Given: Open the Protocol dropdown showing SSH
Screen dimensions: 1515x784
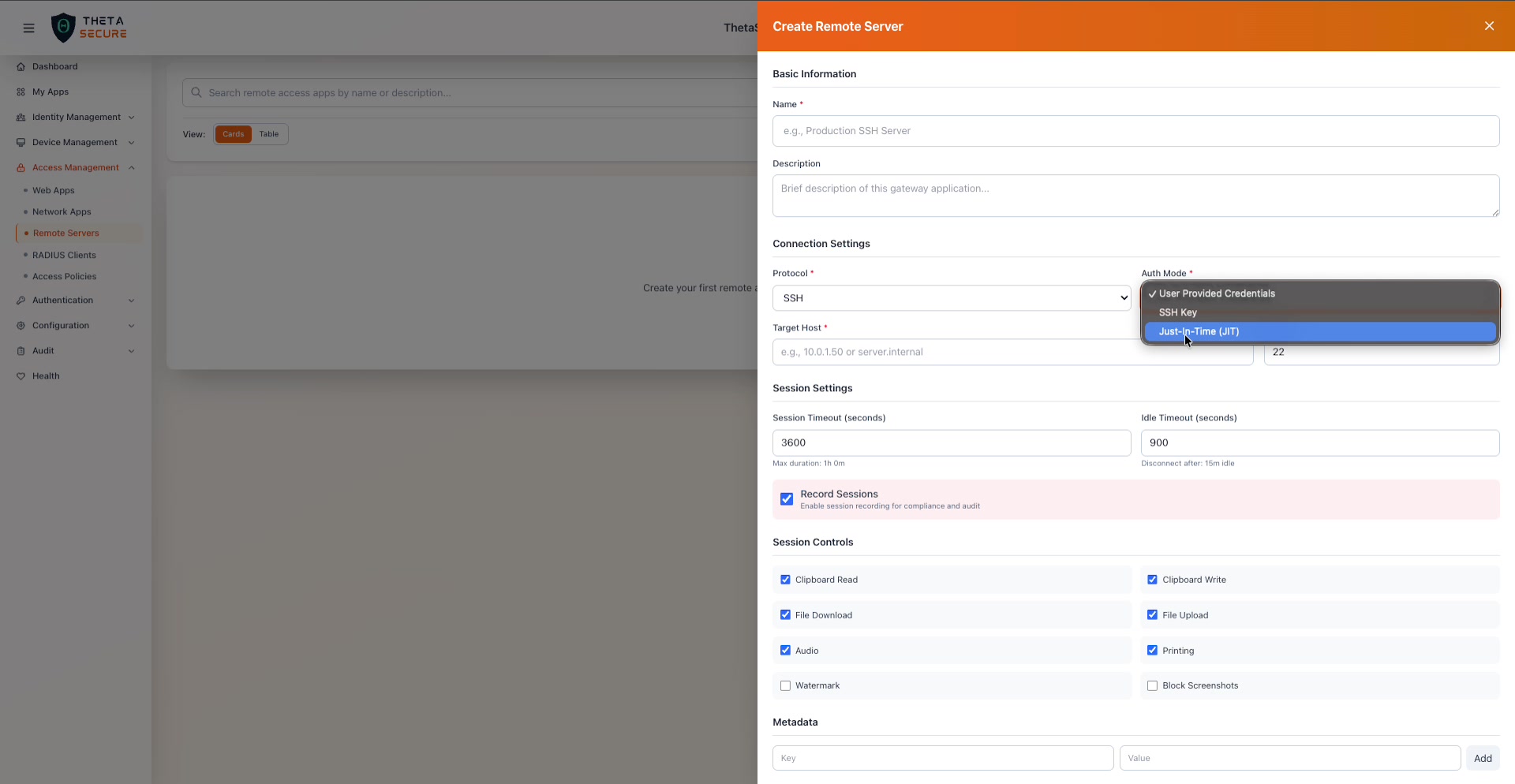Looking at the screenshot, I should coord(951,297).
